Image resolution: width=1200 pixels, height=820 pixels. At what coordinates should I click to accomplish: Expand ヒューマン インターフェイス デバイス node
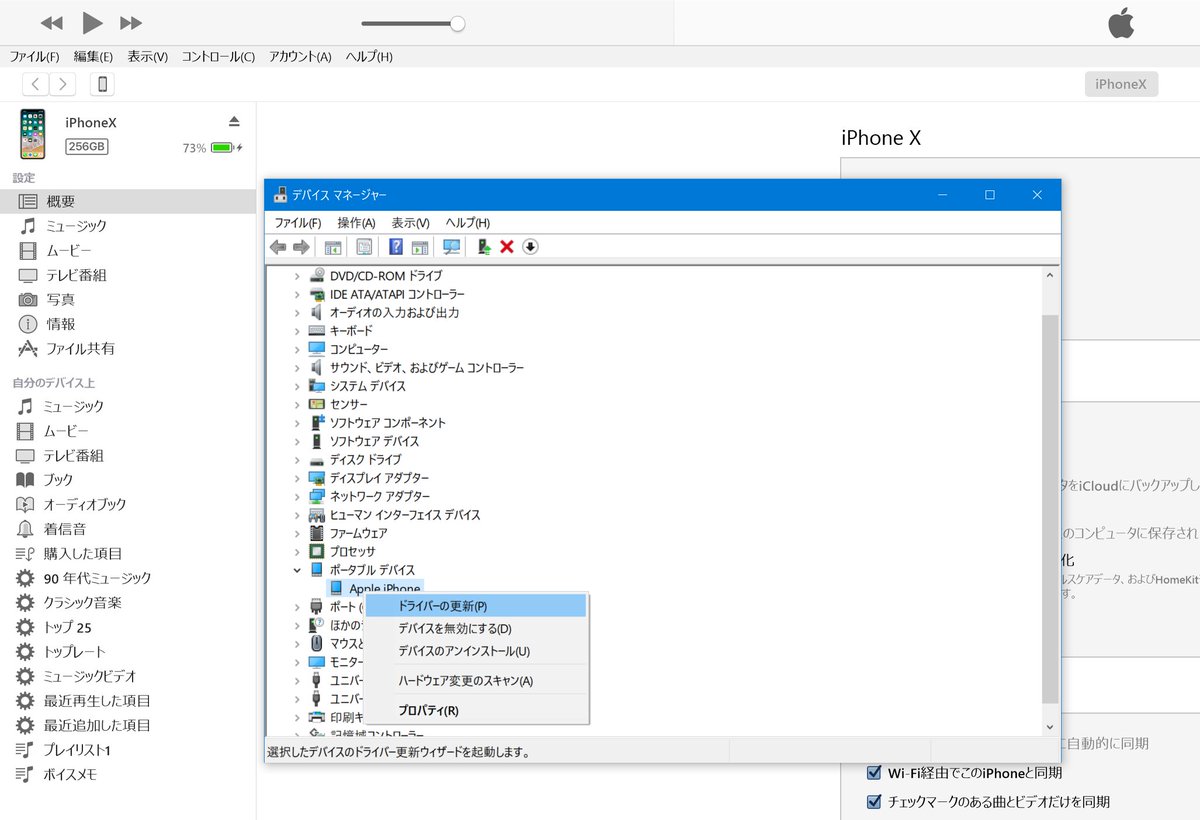pos(297,515)
